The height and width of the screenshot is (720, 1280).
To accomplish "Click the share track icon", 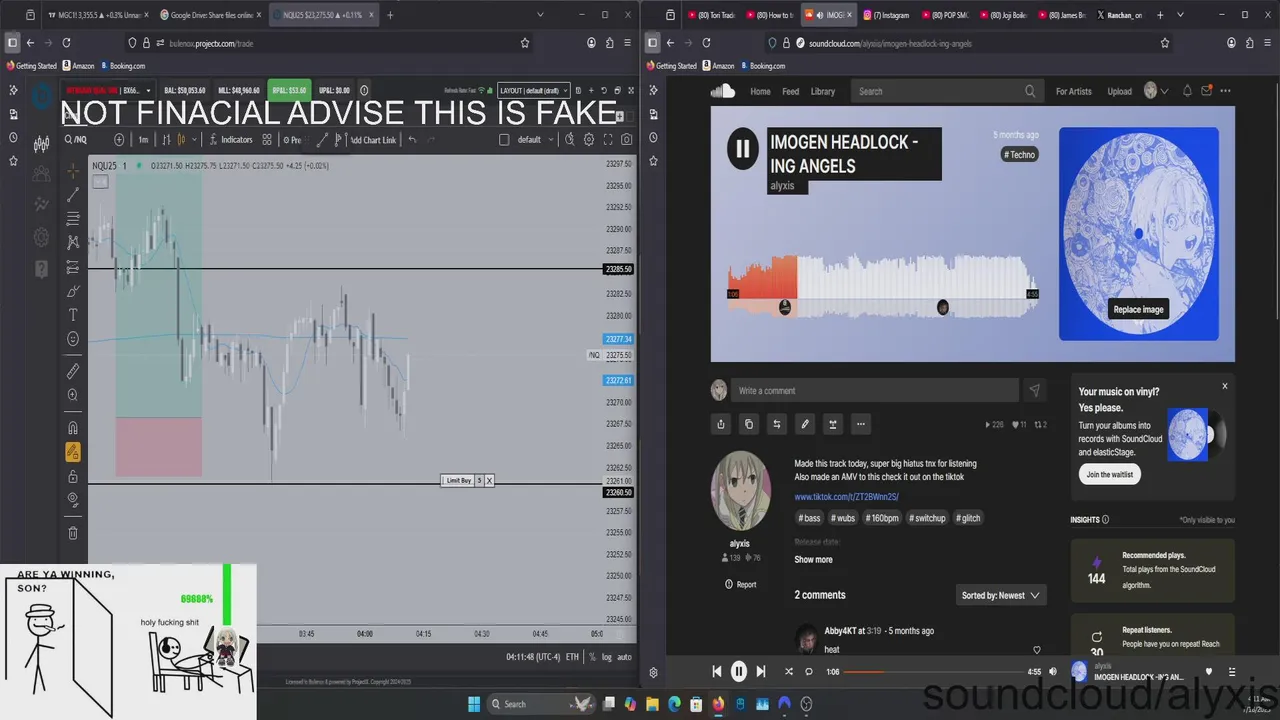I will click(720, 424).
